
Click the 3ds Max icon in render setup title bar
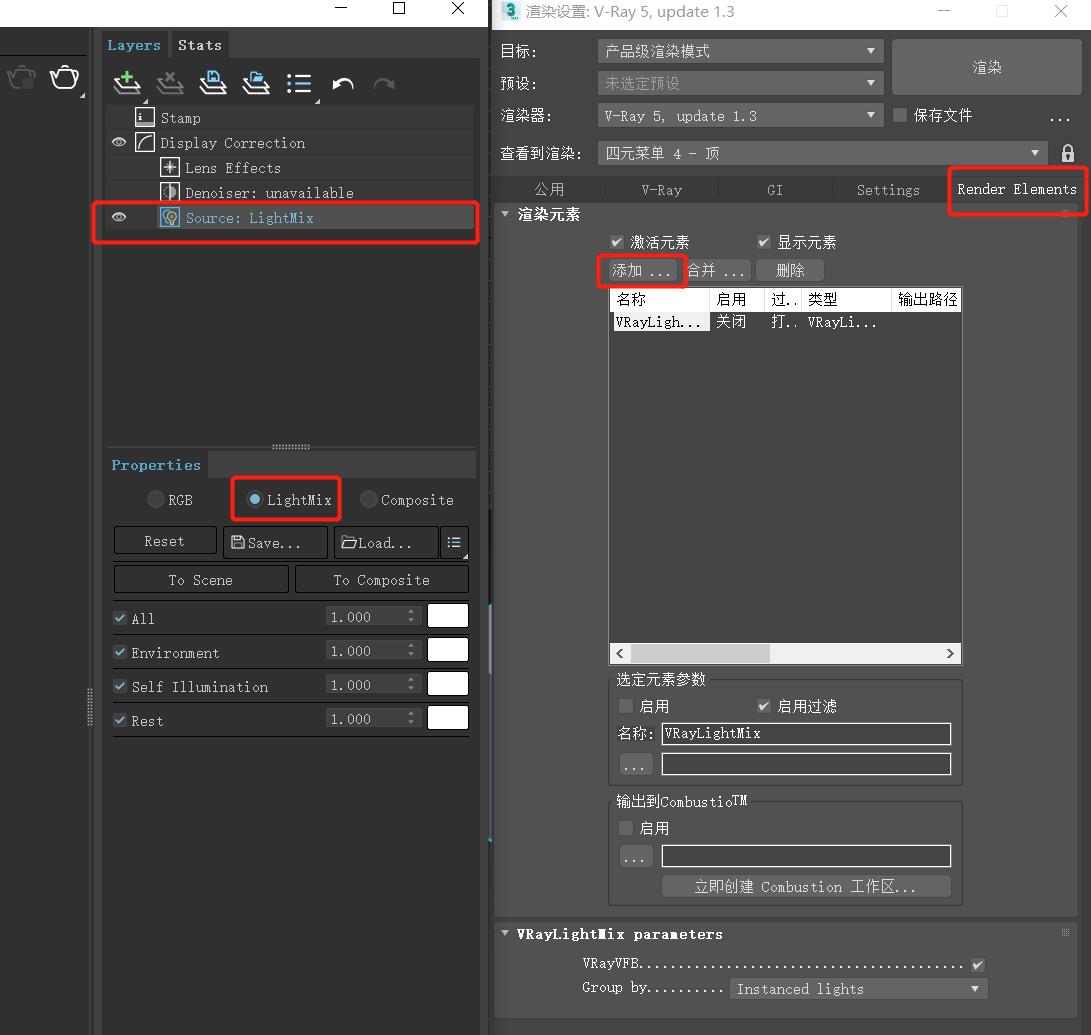(511, 11)
